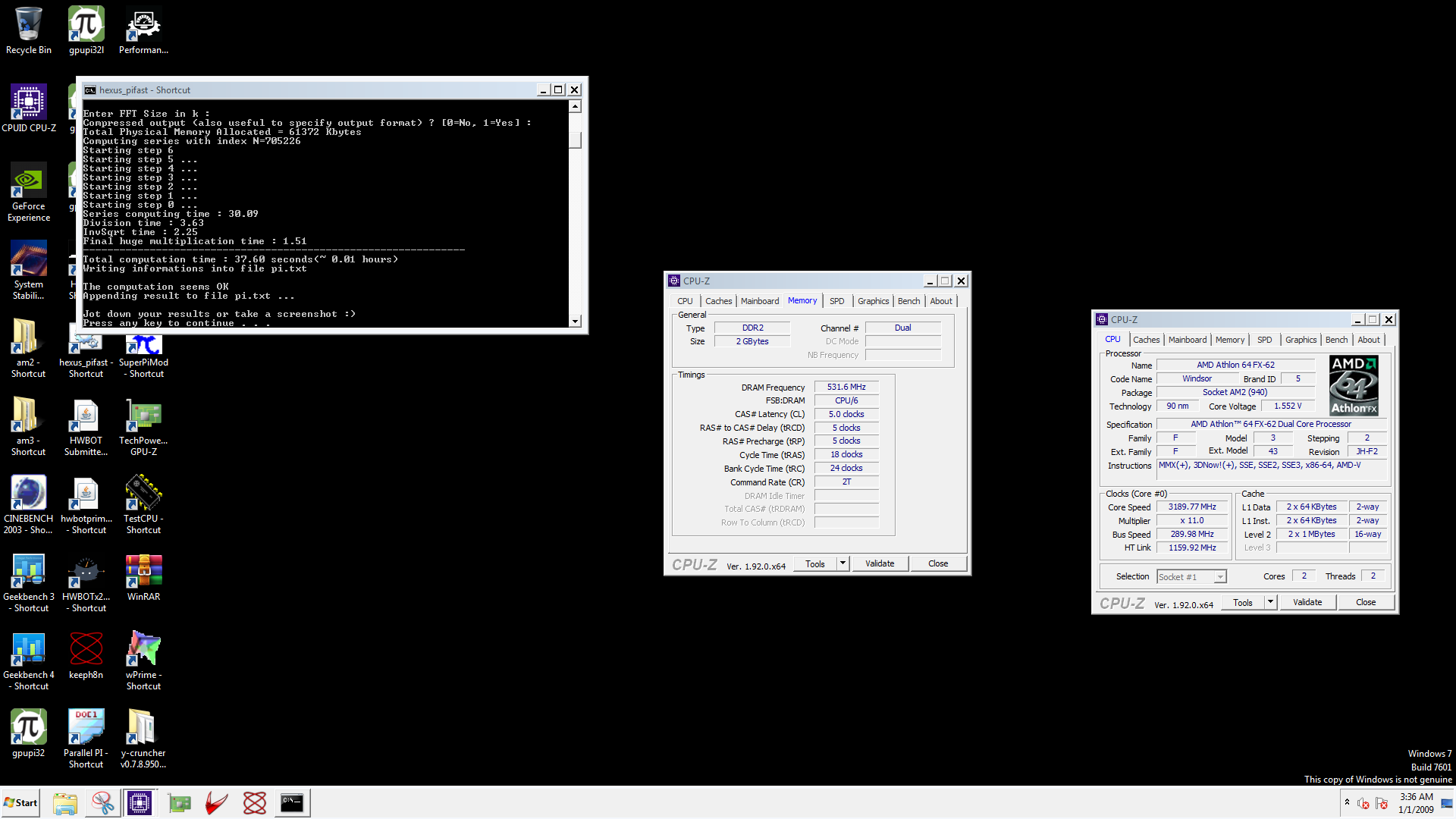Viewport: 1456px width, 819px height.
Task: Click console scrollbar up arrow
Action: [575, 106]
